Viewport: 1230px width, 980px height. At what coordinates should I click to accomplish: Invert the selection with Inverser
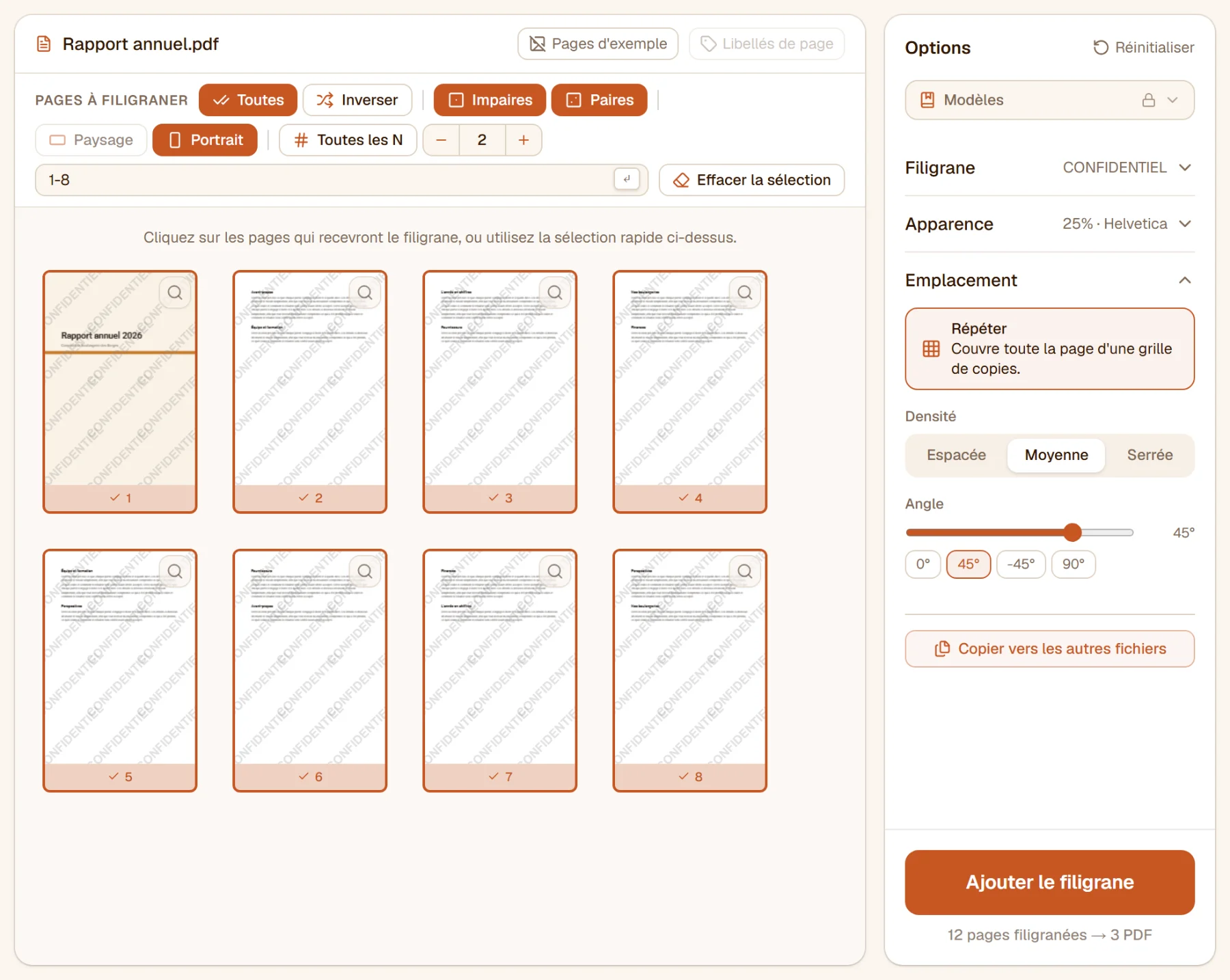coord(357,100)
